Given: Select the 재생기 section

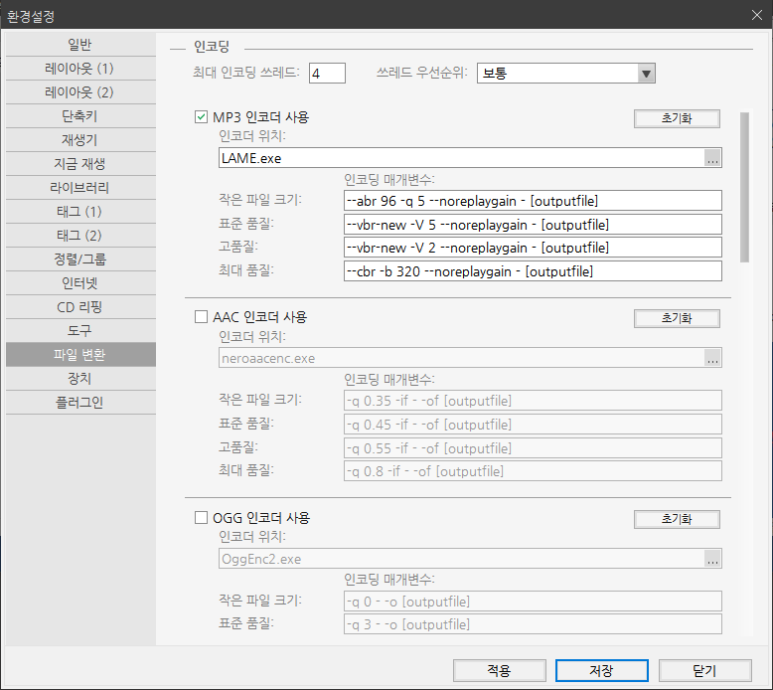Looking at the screenshot, I should click(81, 140).
